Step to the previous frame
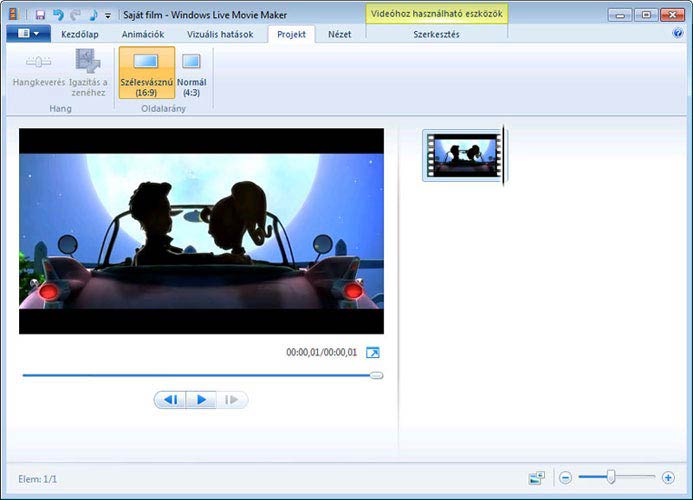This screenshot has width=693, height=500. pos(170,400)
